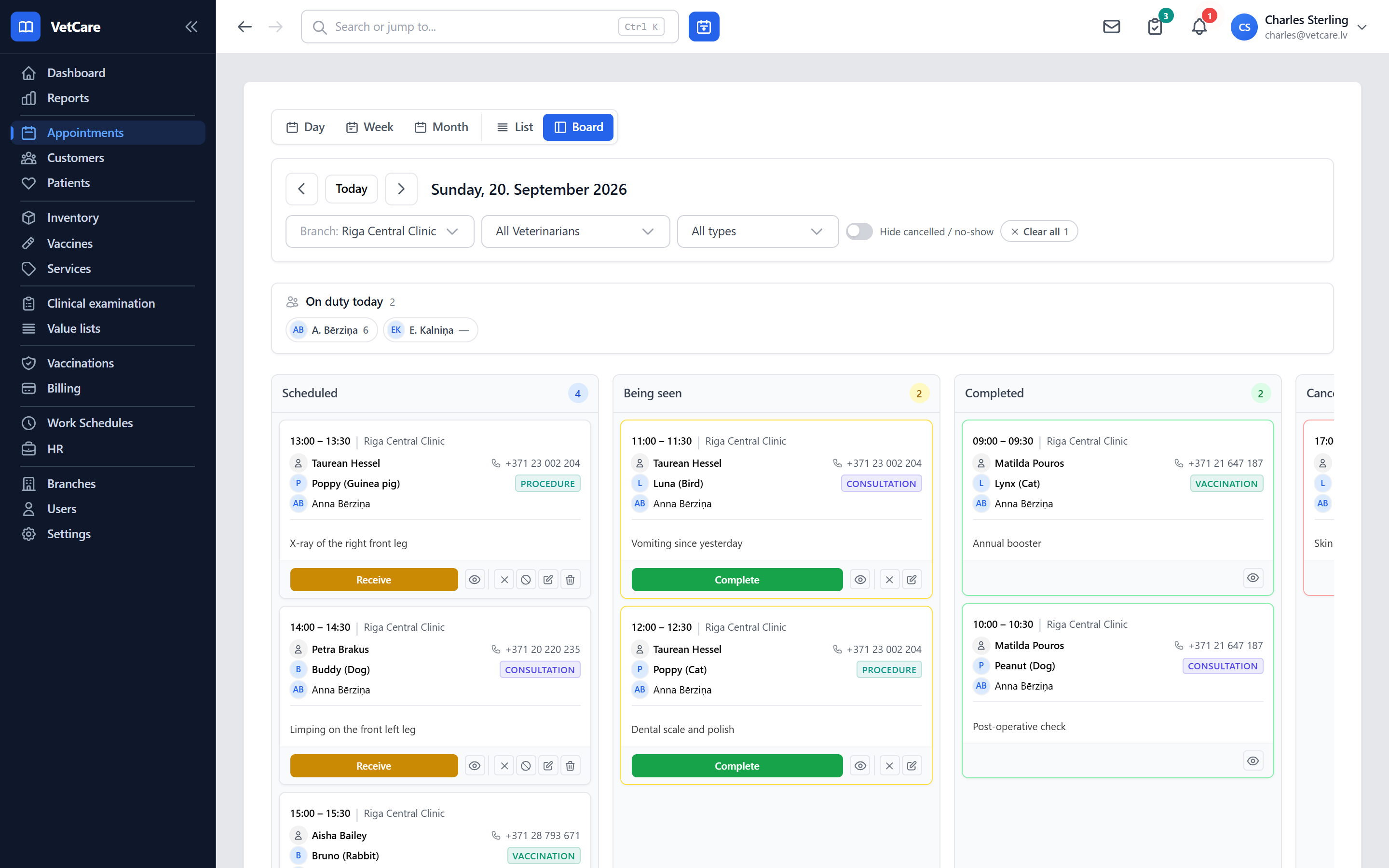Cancel the 11:00 Luna Bird appointment
Viewport: 1389px width, 868px height.
click(x=889, y=580)
